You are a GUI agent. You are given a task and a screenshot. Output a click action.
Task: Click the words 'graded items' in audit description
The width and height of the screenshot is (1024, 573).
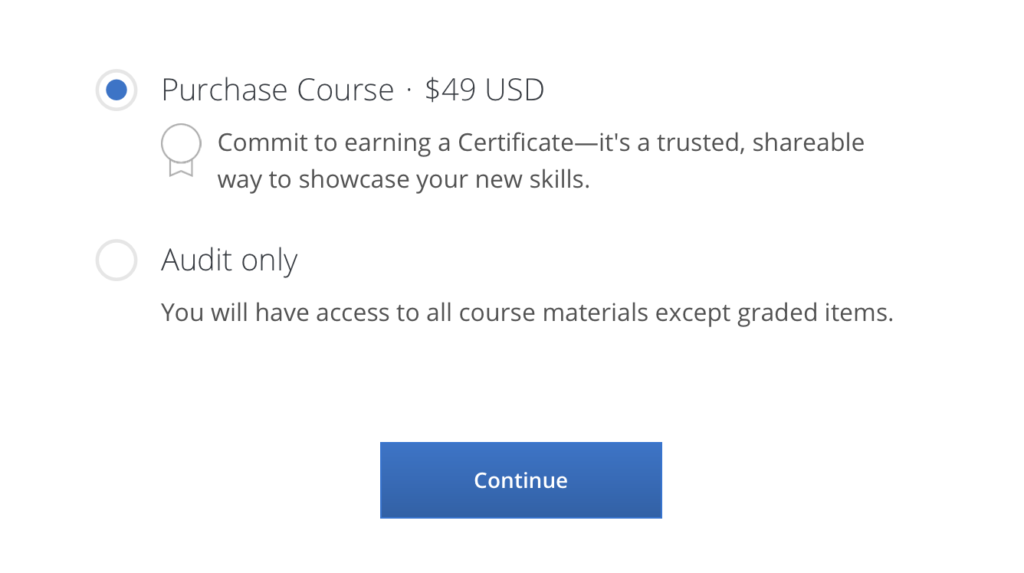[x=815, y=313]
